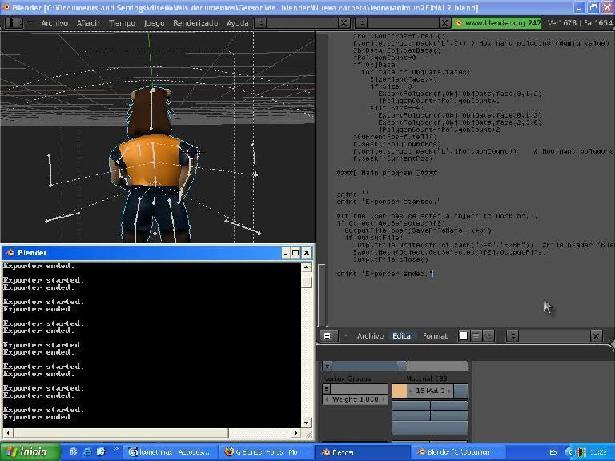Delete current screen with its X button

coord(344,23)
